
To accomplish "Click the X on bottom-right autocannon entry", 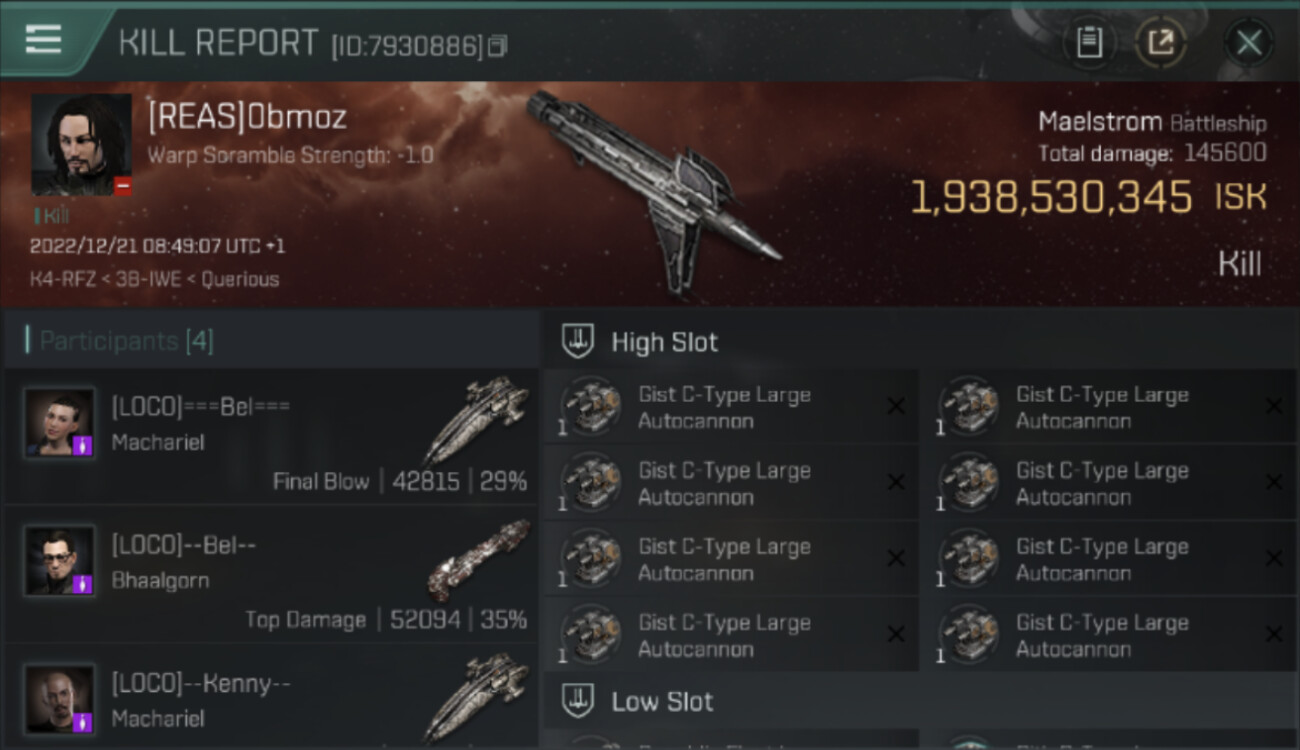I will (1273, 634).
